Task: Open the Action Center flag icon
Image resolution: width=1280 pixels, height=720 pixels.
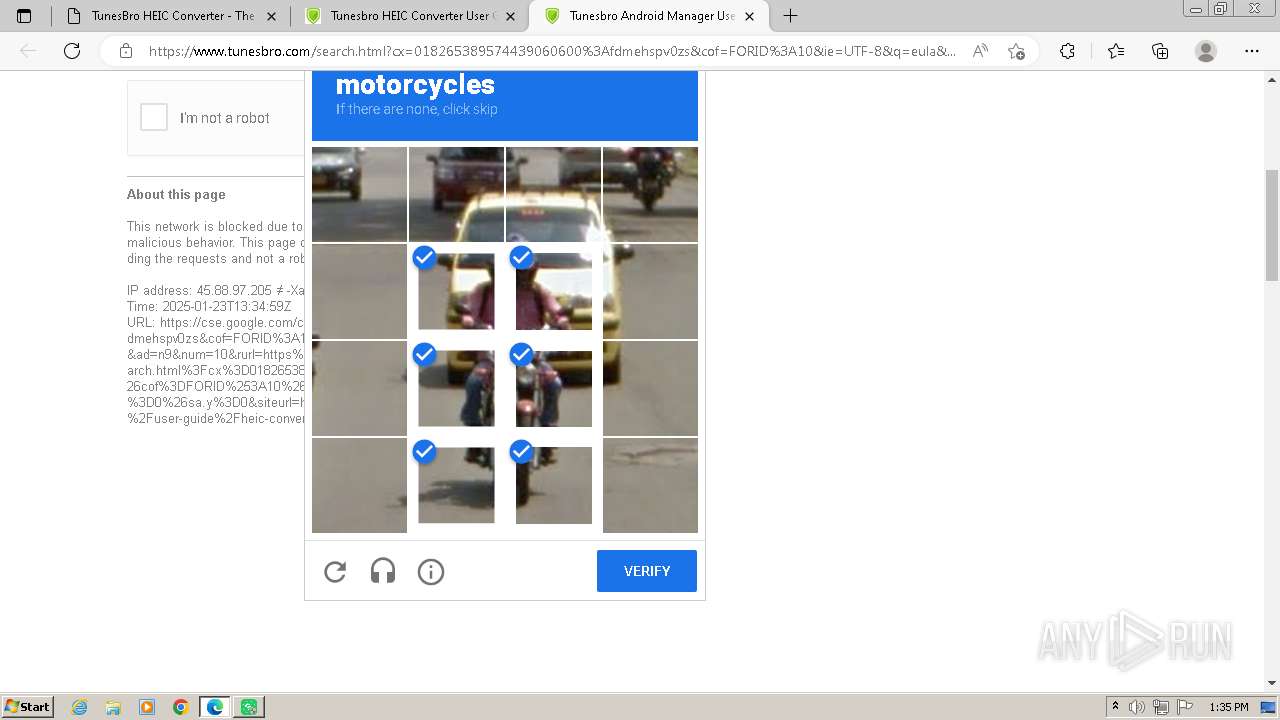Action: (1184, 707)
